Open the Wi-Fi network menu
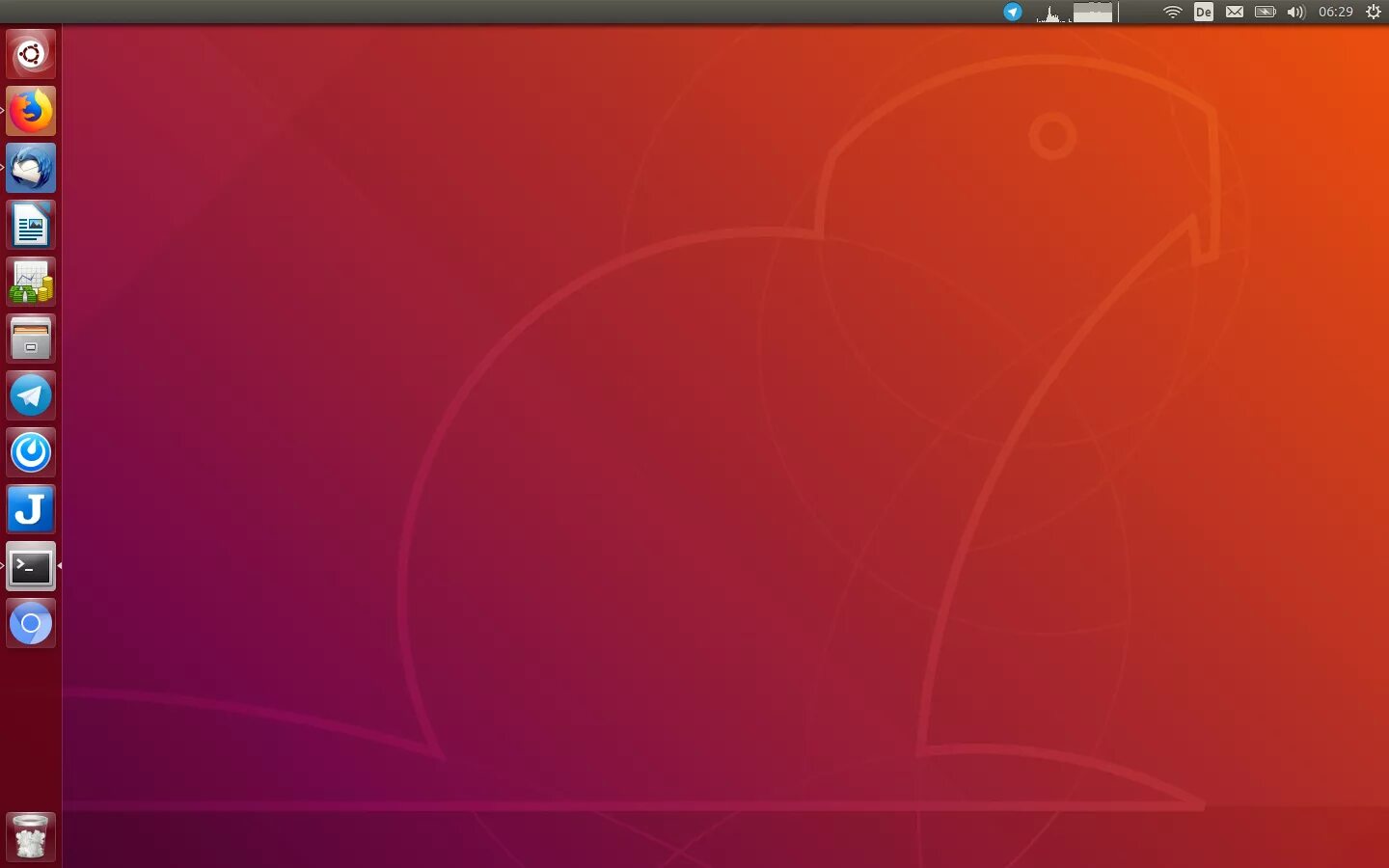 pos(1172,12)
